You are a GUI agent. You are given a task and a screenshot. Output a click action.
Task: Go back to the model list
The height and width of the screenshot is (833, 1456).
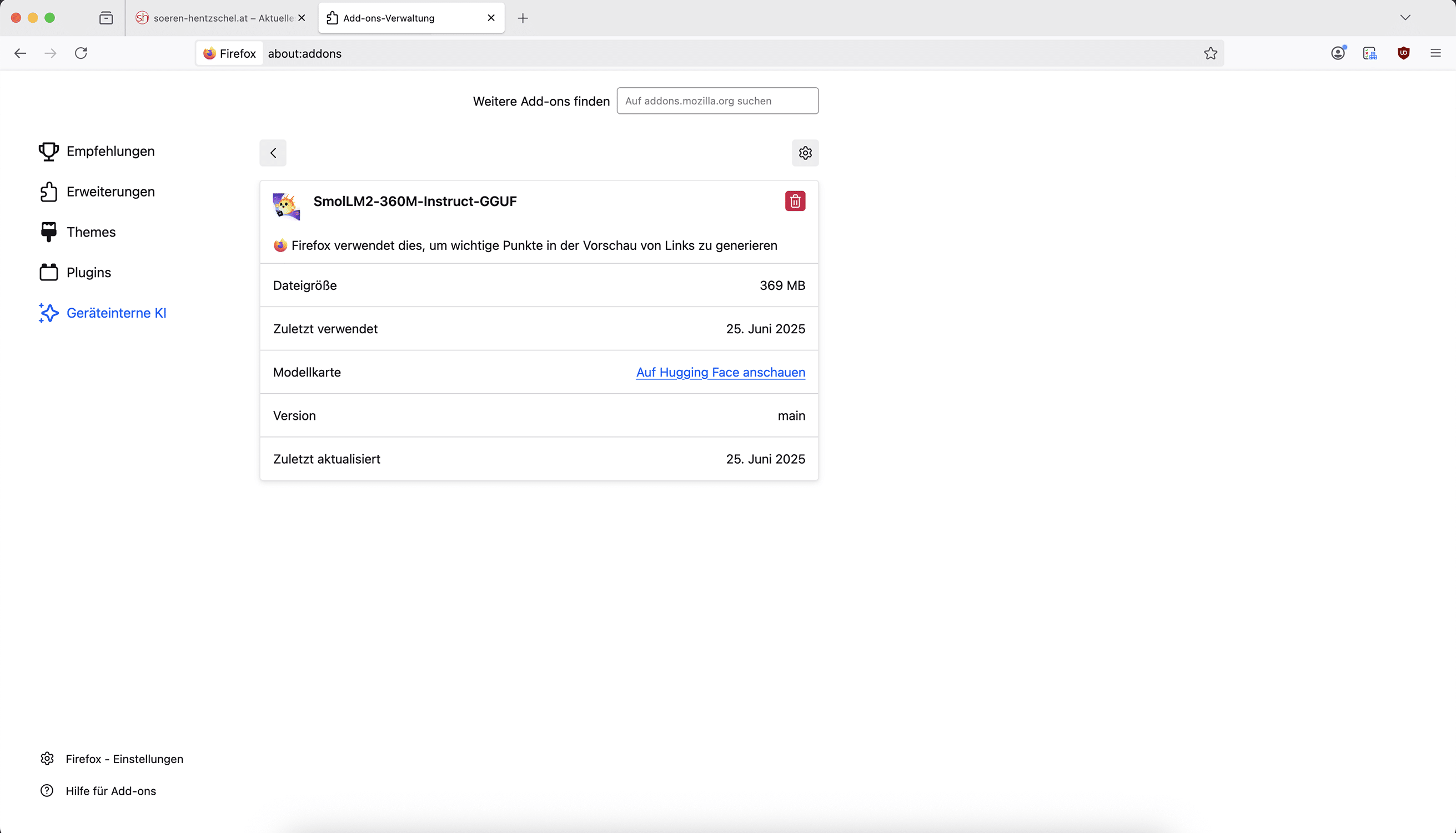coord(273,153)
